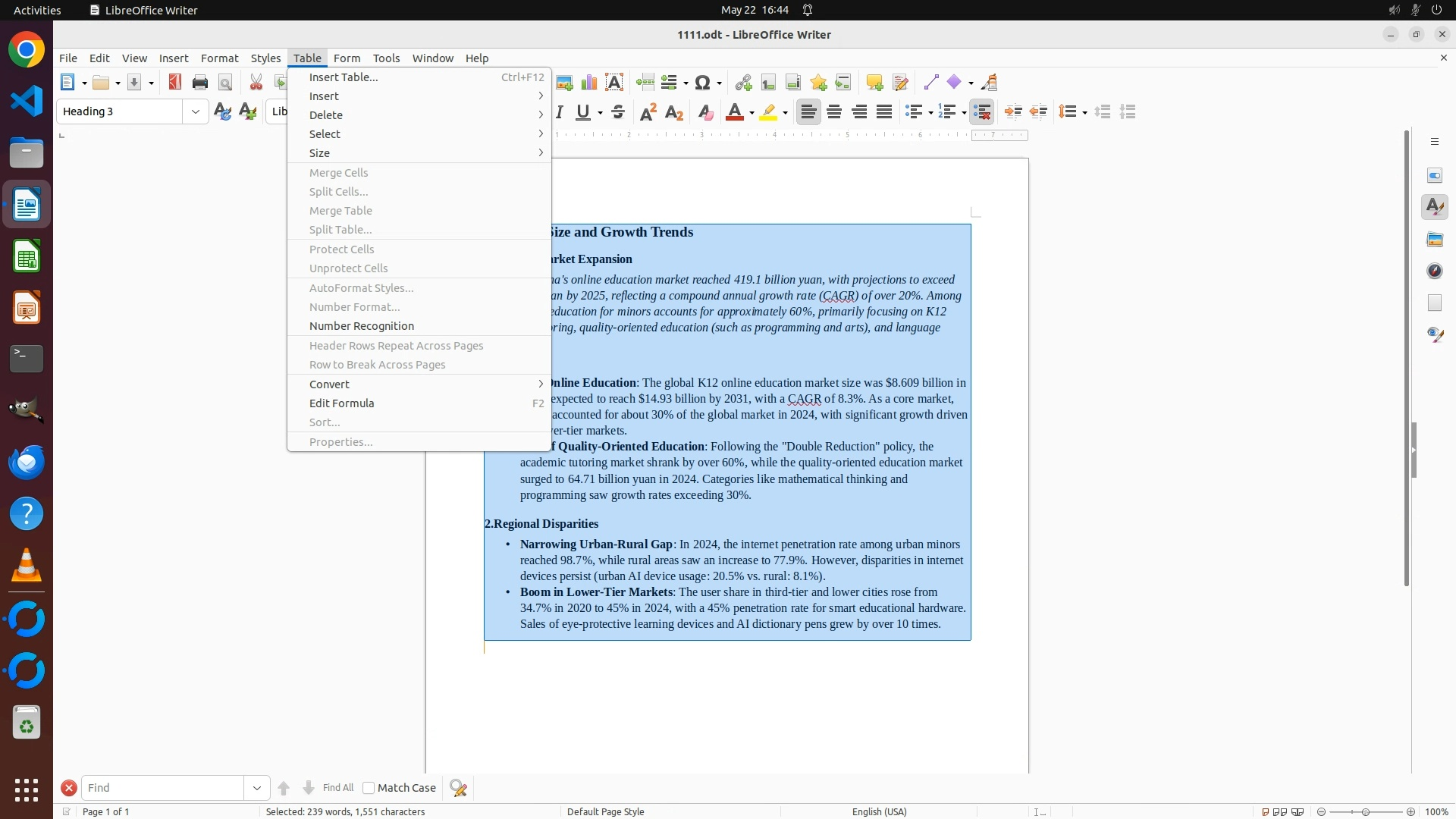Toggle Number Recognition in the Table menu
Viewport: 1456px width, 819px height.
pyautogui.click(x=362, y=326)
